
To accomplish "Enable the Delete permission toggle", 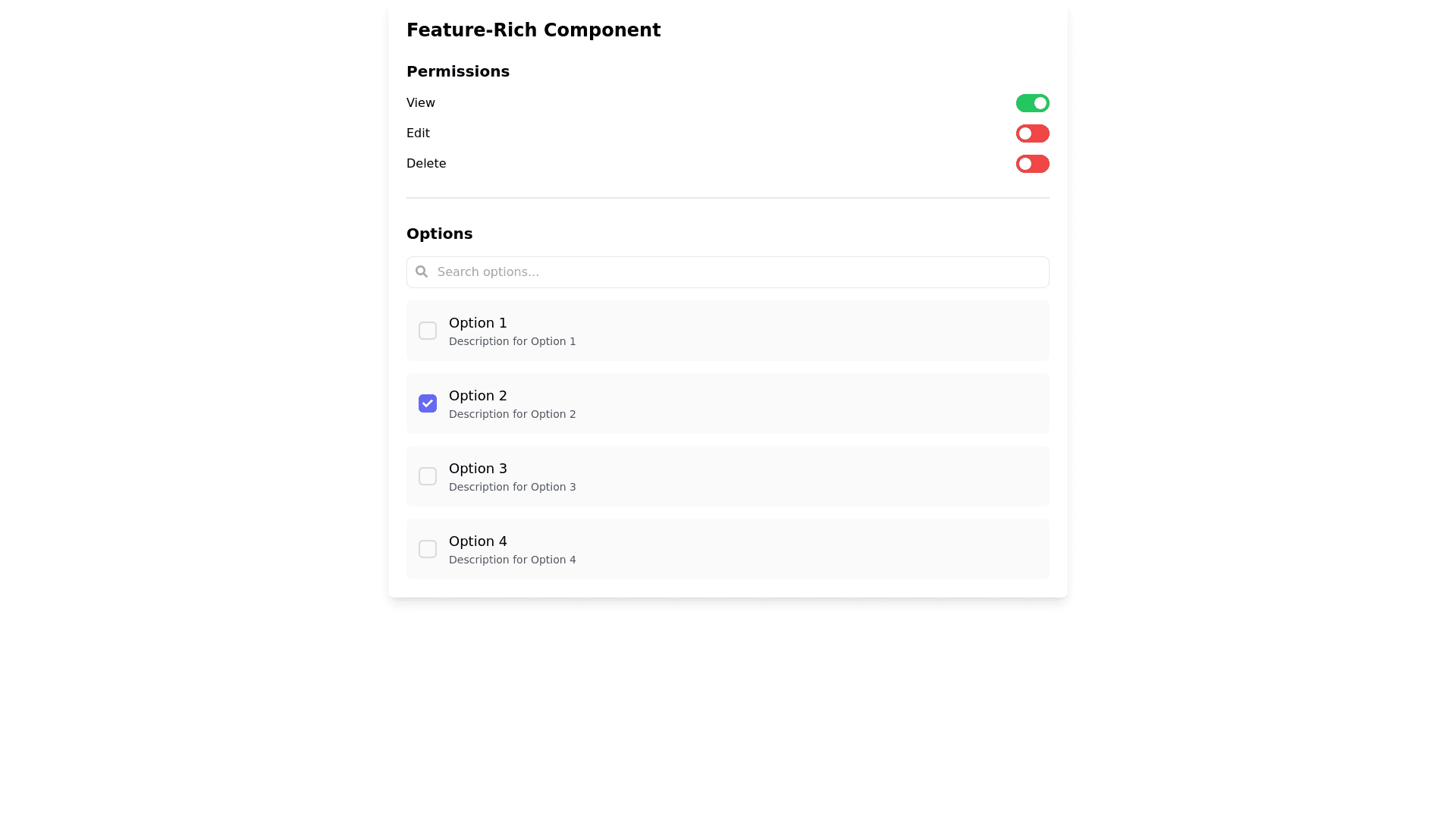I will point(1032,164).
